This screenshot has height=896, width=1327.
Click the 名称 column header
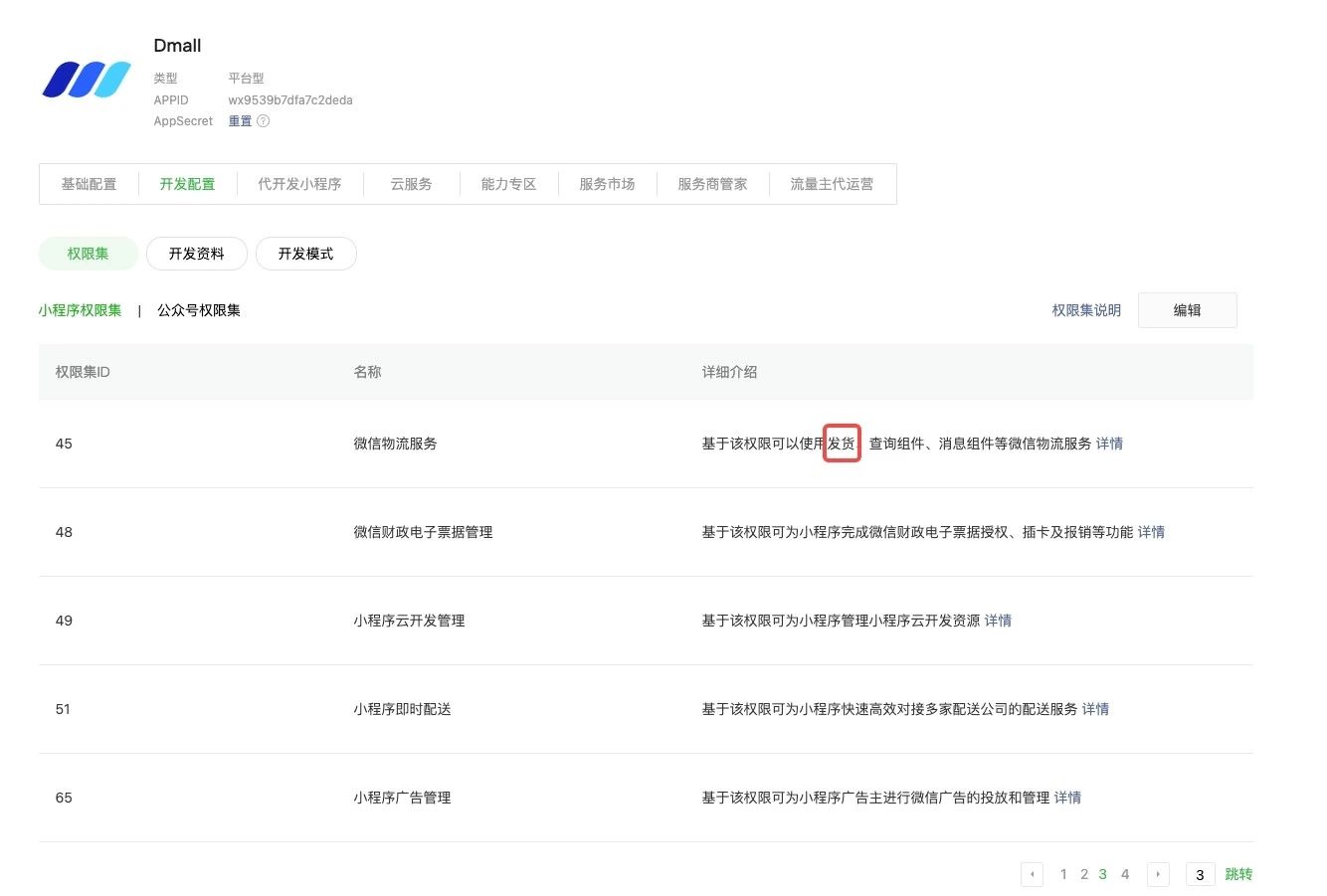coord(367,372)
